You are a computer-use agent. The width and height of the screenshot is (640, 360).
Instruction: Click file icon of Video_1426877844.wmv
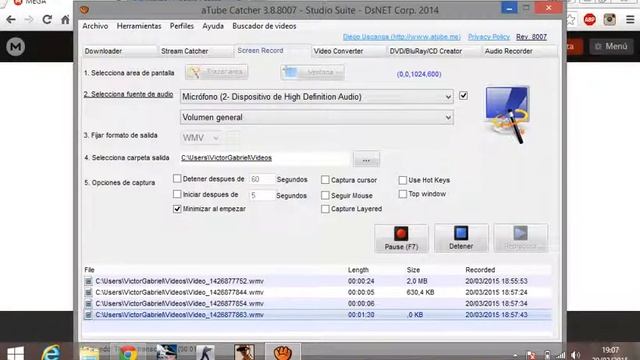point(88,292)
